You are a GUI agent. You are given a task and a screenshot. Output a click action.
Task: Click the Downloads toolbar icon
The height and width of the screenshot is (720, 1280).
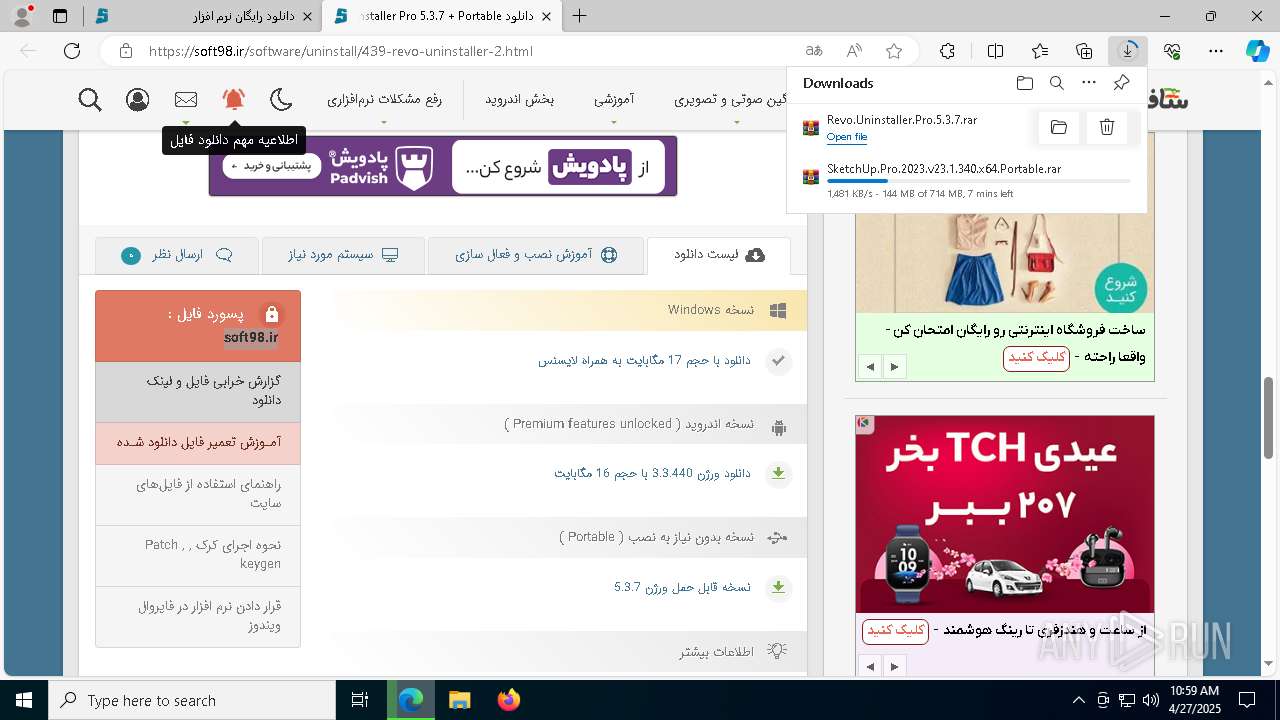[x=1128, y=51]
